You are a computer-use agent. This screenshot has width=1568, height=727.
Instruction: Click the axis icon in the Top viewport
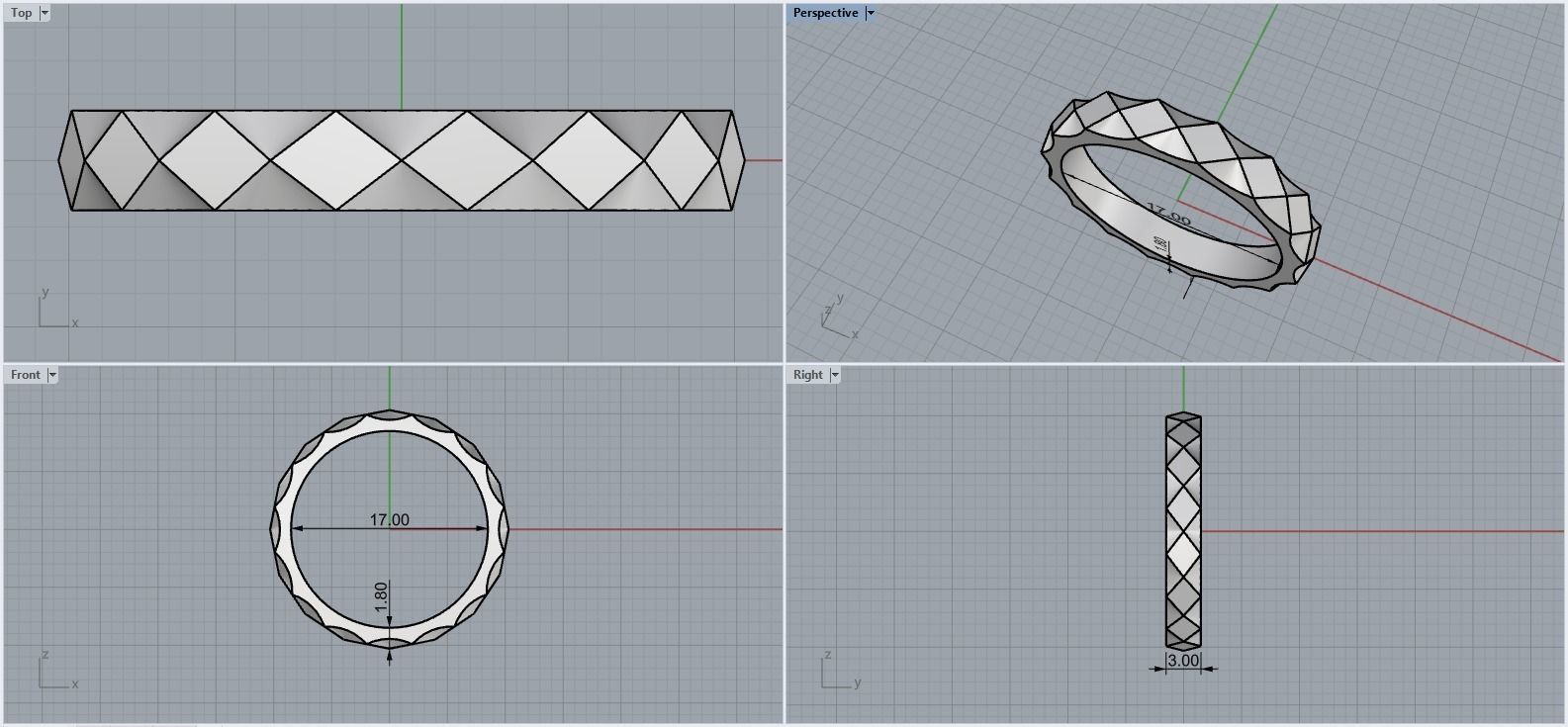pos(57,308)
